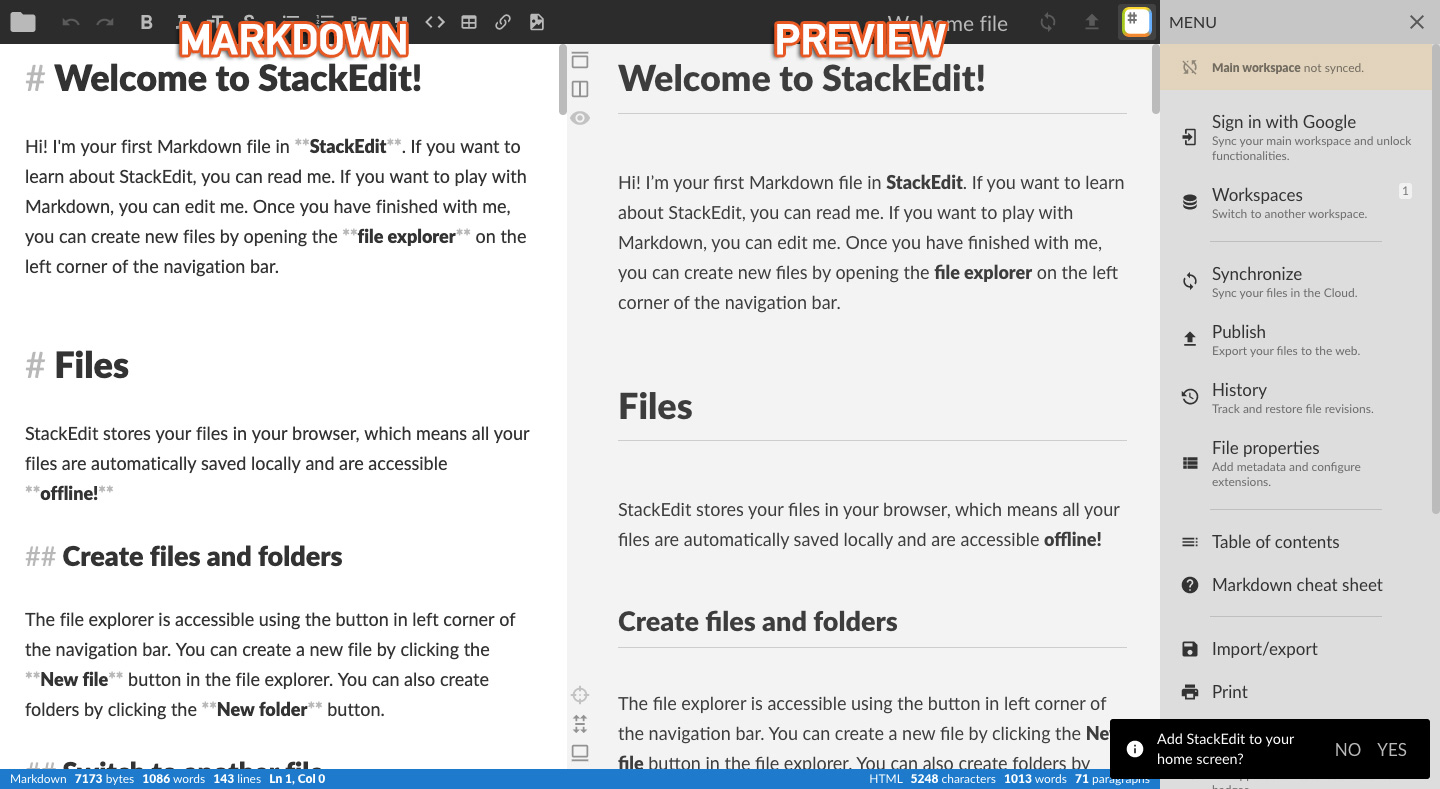Choose Print in the side menu
Viewport: 1440px width, 789px height.
(x=1296, y=692)
